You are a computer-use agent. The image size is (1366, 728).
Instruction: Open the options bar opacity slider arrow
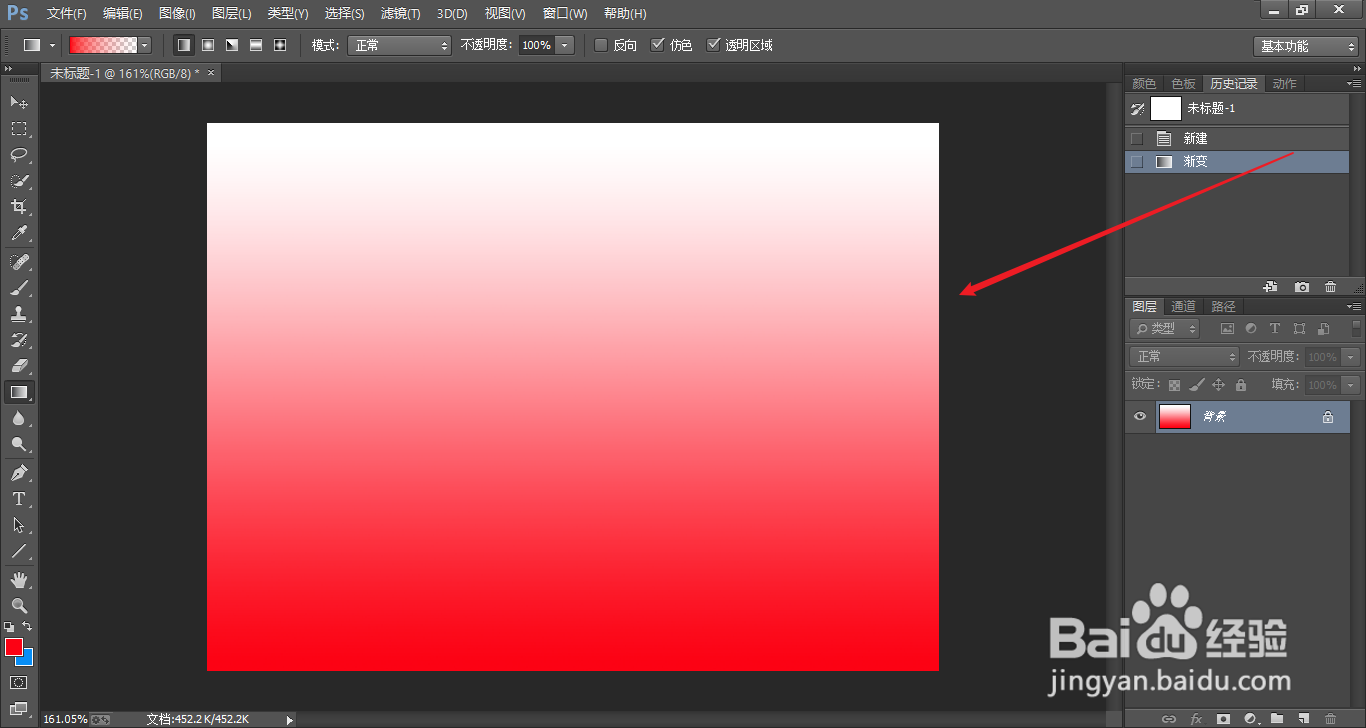tap(565, 45)
